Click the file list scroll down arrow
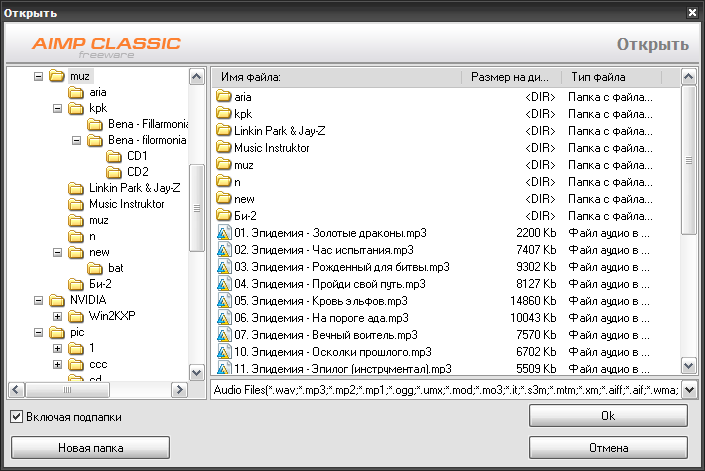 tap(689, 365)
